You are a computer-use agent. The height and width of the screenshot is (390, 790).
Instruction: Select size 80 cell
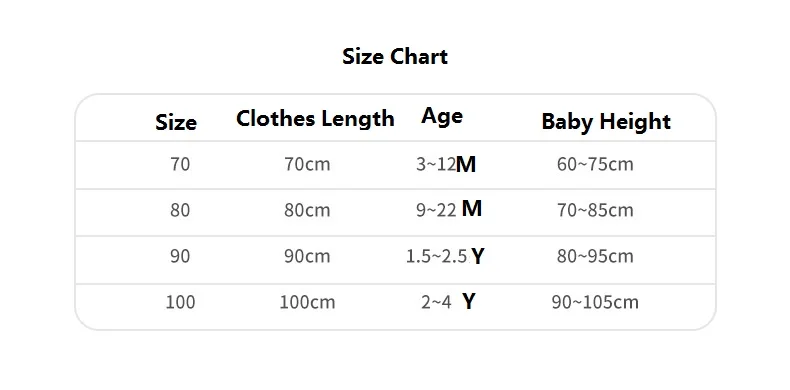pyautogui.click(x=180, y=210)
